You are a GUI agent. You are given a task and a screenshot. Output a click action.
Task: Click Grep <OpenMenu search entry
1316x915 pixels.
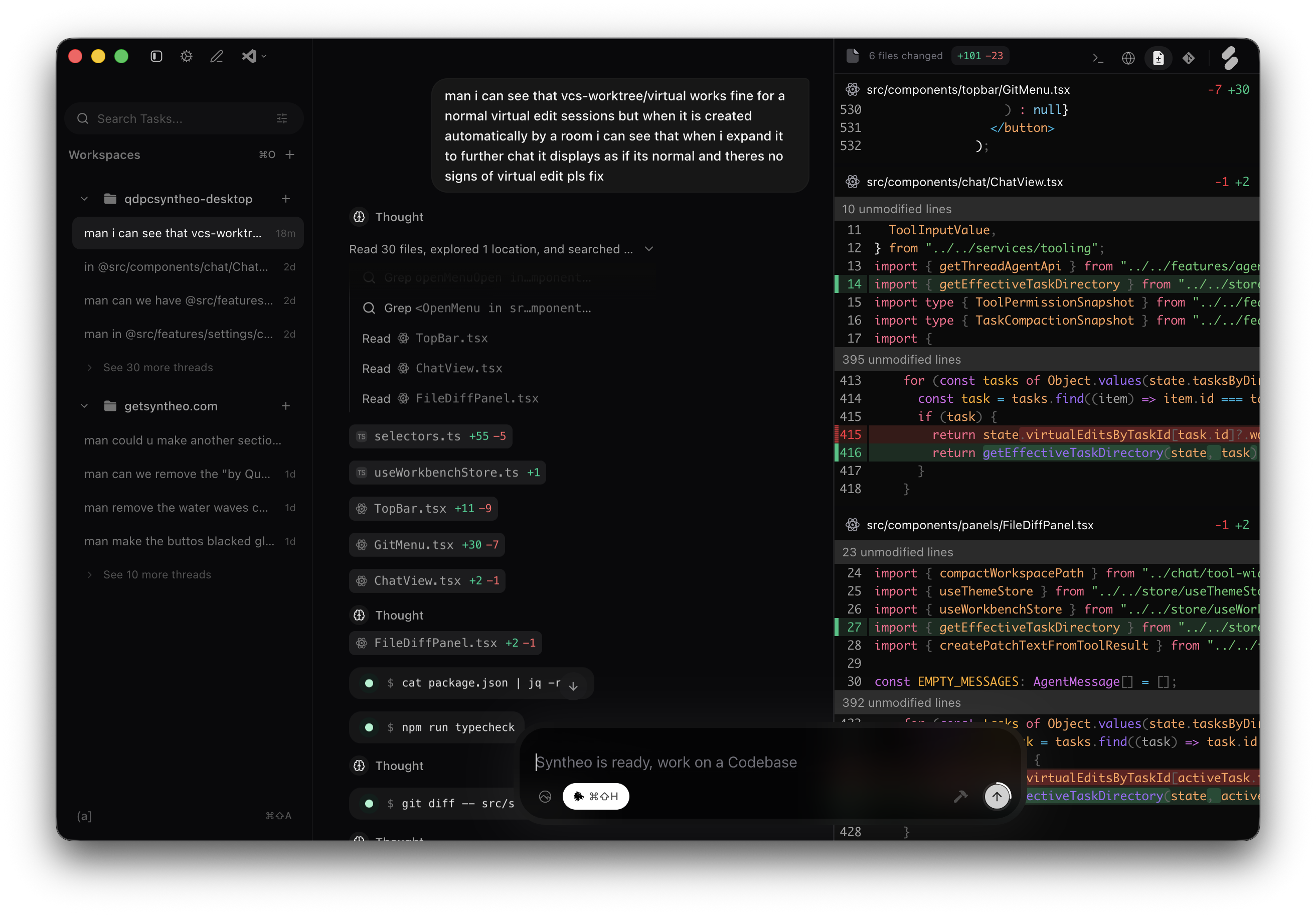(477, 308)
